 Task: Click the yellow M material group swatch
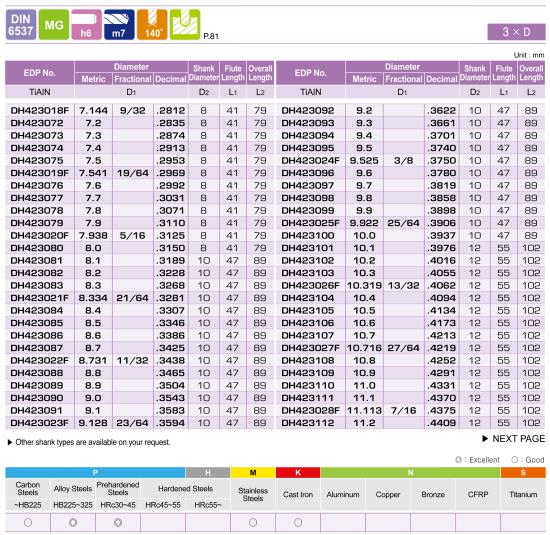click(x=253, y=473)
